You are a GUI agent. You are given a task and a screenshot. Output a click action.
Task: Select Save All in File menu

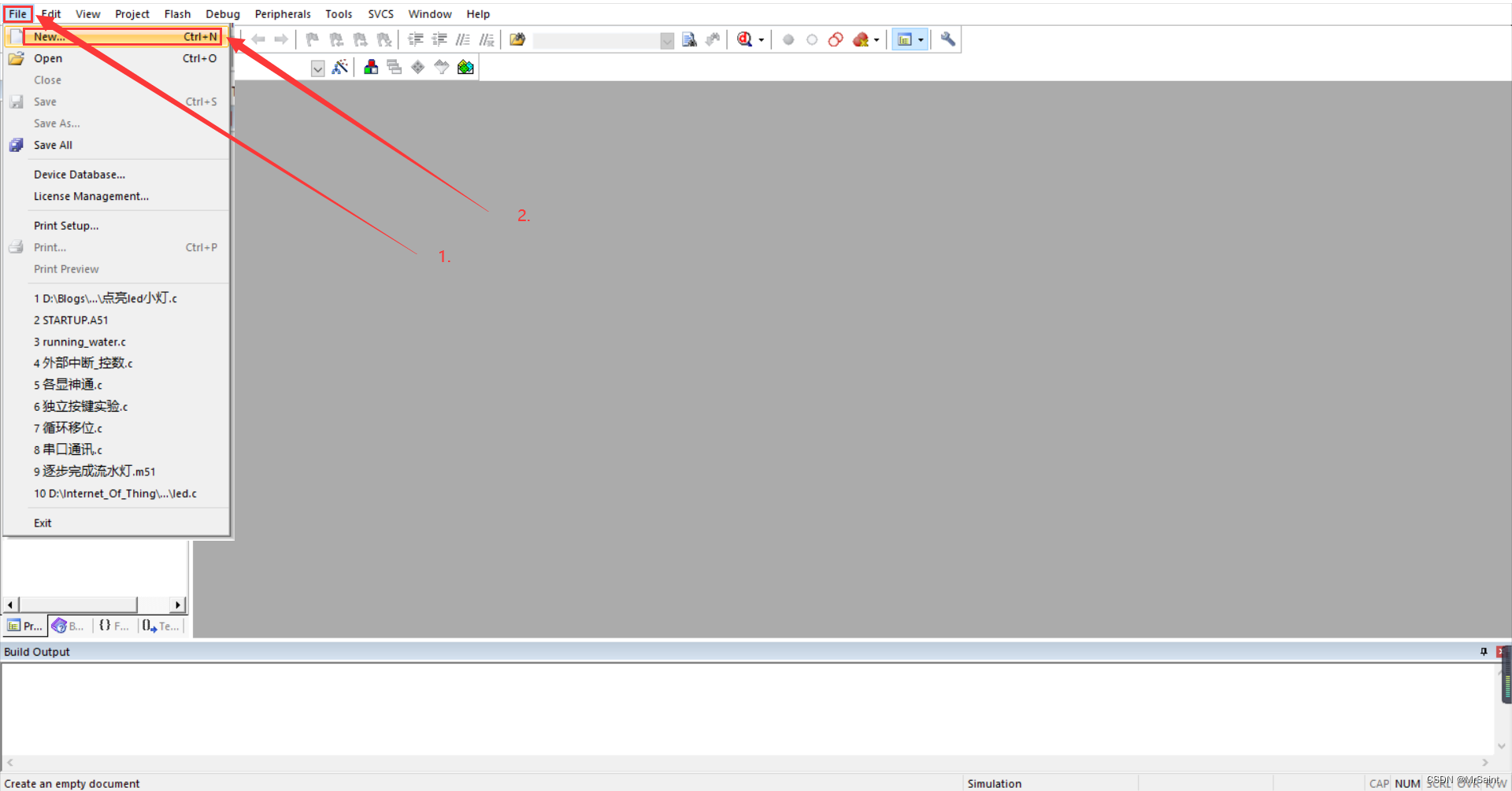coord(117,145)
